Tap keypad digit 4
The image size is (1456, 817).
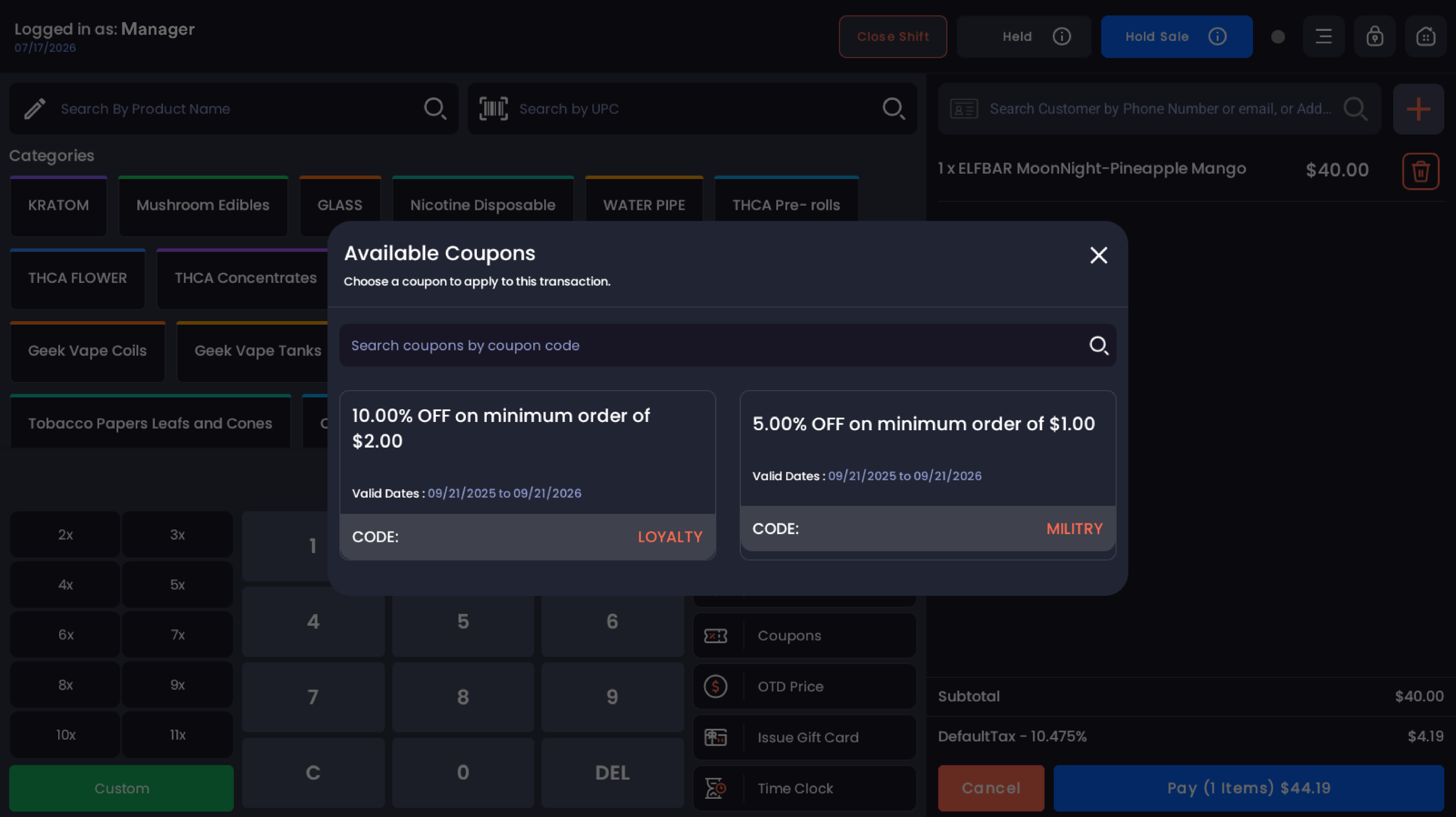click(x=313, y=621)
